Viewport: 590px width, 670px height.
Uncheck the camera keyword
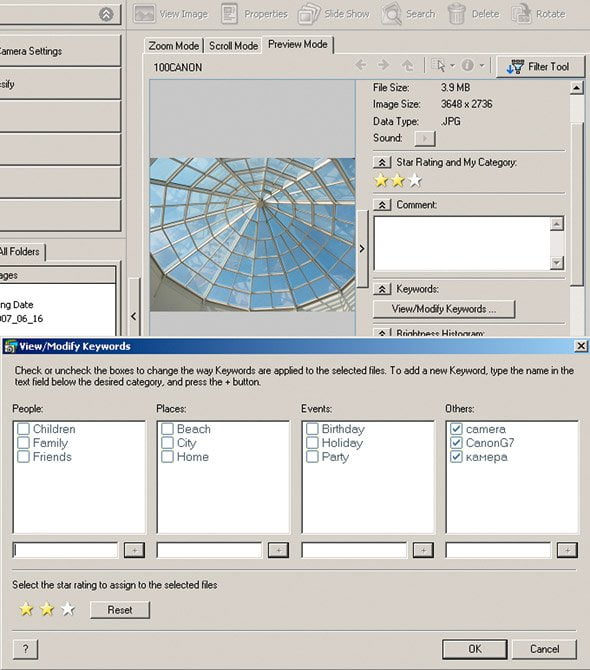click(456, 429)
